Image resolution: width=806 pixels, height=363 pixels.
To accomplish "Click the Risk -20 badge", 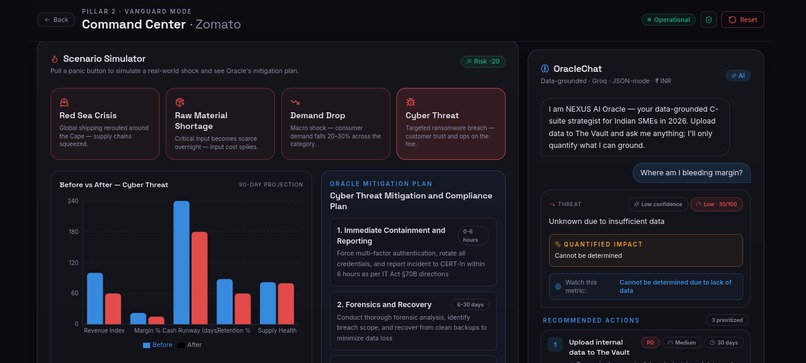I will pos(483,62).
